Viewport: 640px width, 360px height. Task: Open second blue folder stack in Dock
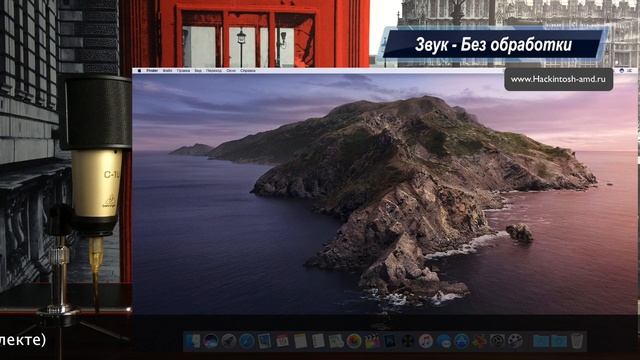pos(559,341)
